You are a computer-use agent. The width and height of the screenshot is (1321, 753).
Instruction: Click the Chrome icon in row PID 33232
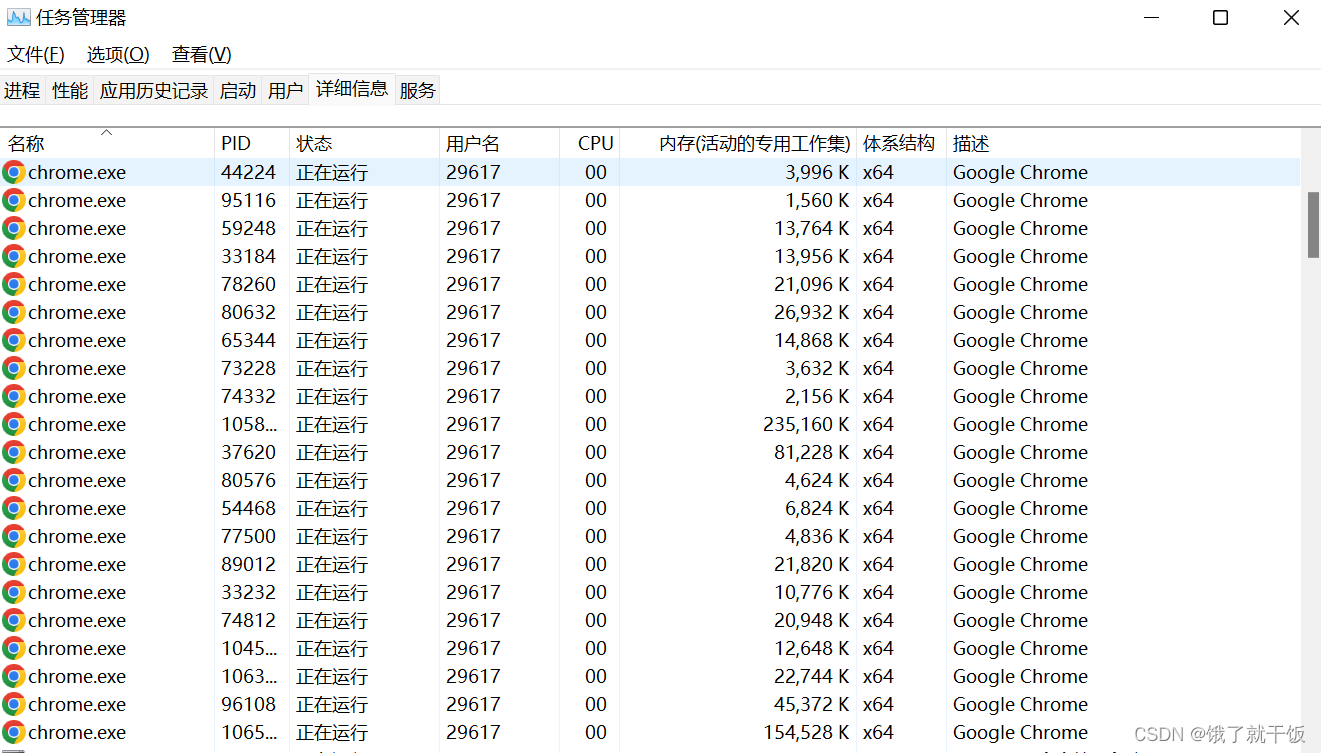pos(14,592)
